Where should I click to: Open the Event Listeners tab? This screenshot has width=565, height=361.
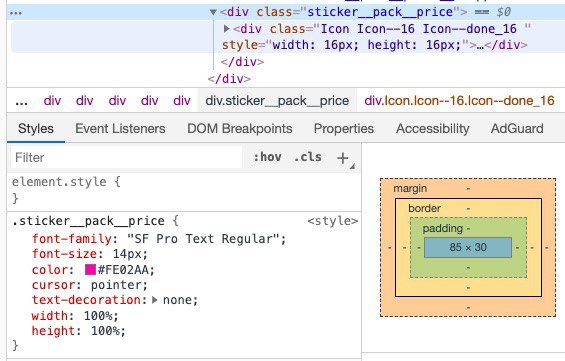pos(120,129)
